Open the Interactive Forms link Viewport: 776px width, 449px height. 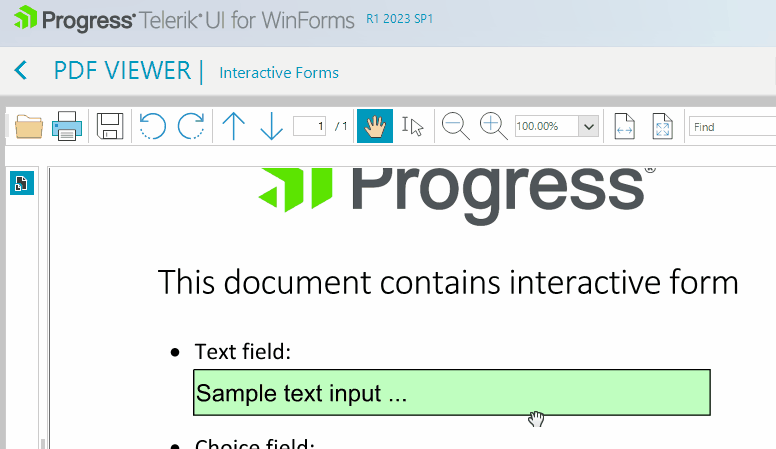click(279, 73)
